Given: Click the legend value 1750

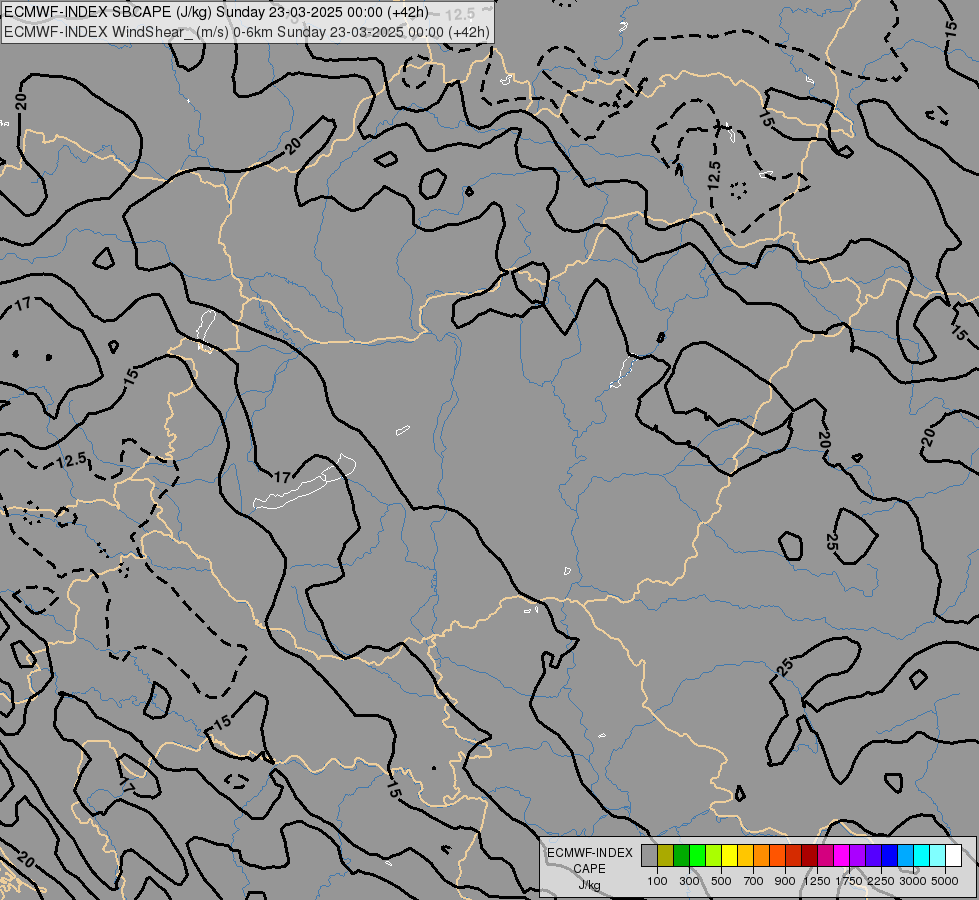Looking at the screenshot, I should coord(849,881).
